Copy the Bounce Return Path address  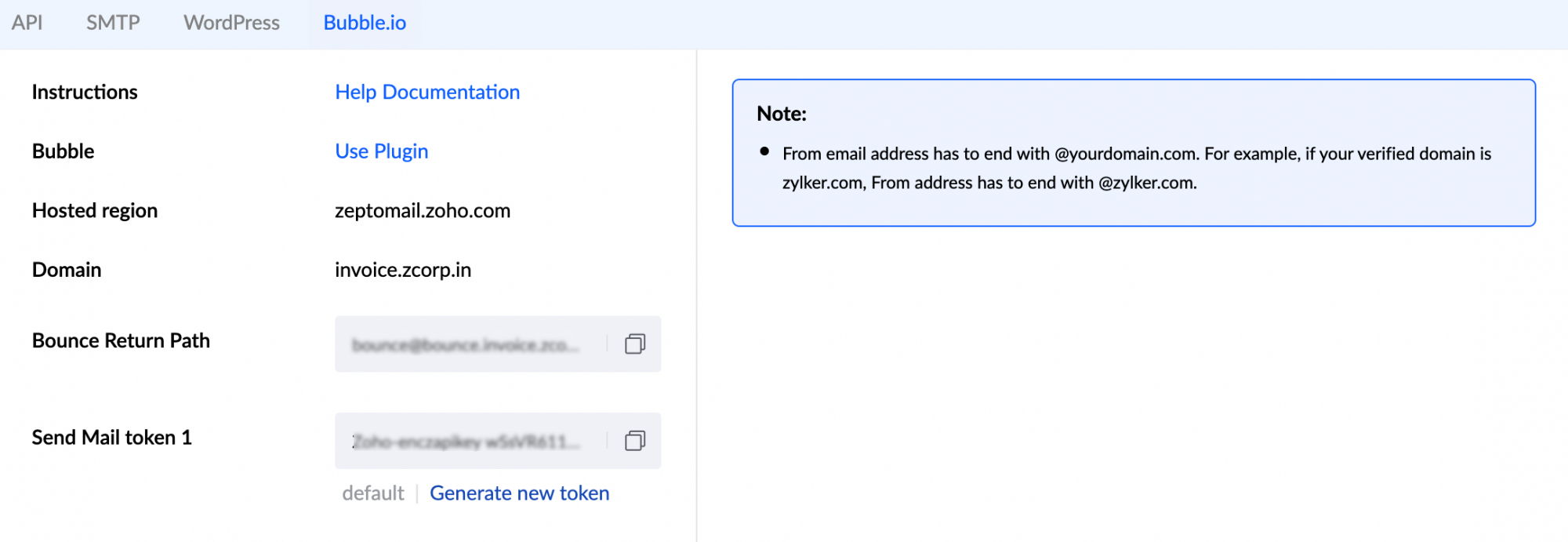634,344
